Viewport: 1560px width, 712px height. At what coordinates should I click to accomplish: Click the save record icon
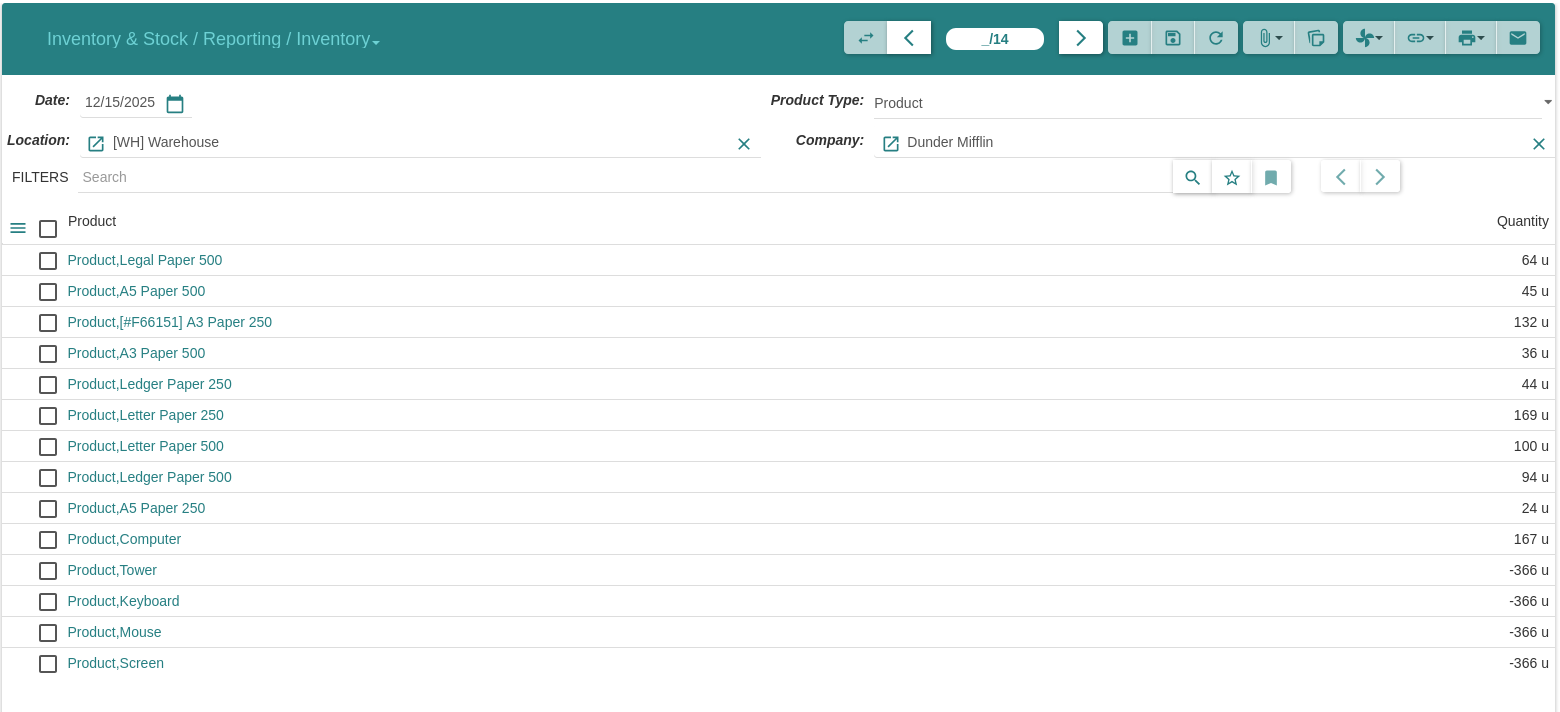1173,38
